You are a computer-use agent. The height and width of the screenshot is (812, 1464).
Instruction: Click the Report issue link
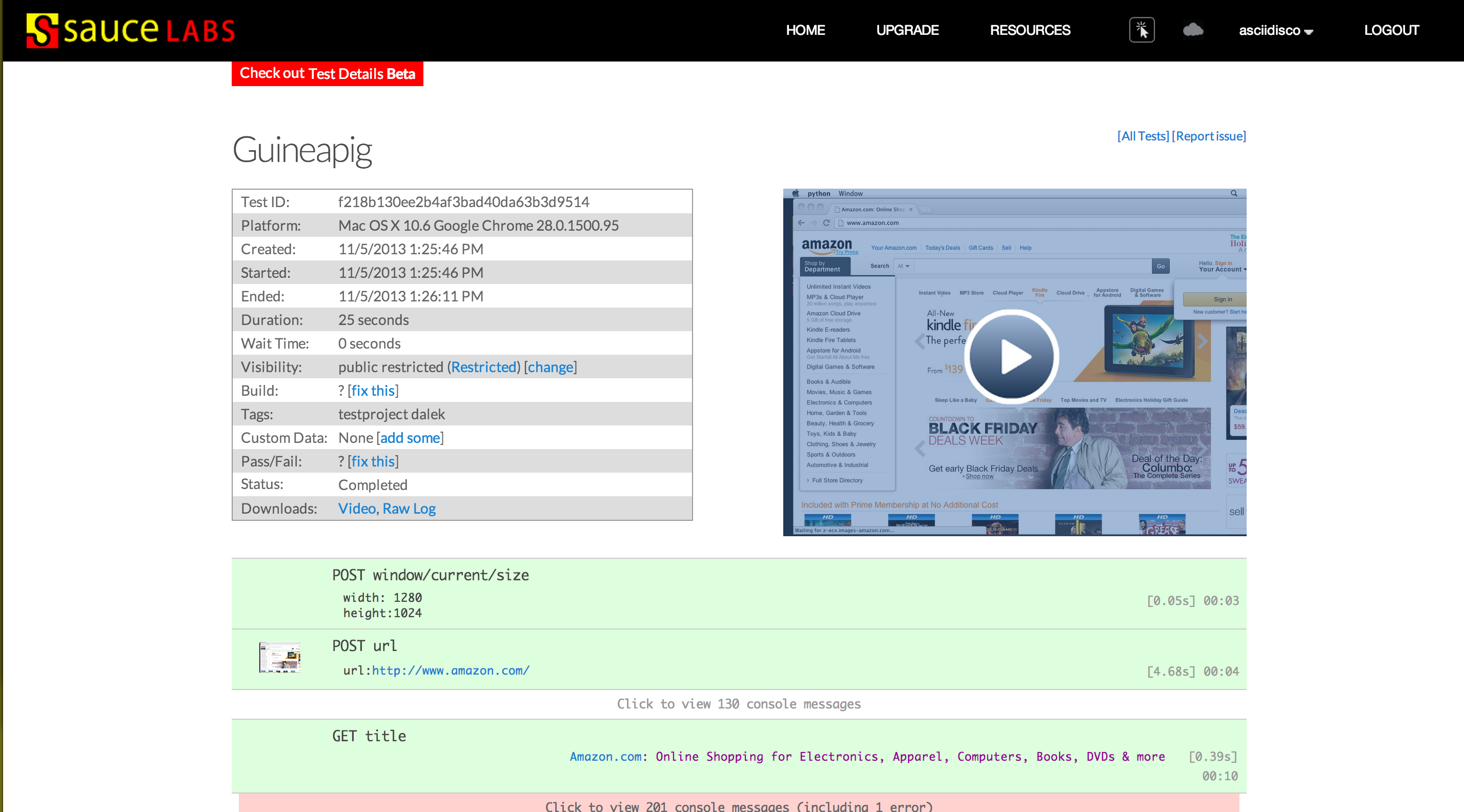[x=1209, y=136]
